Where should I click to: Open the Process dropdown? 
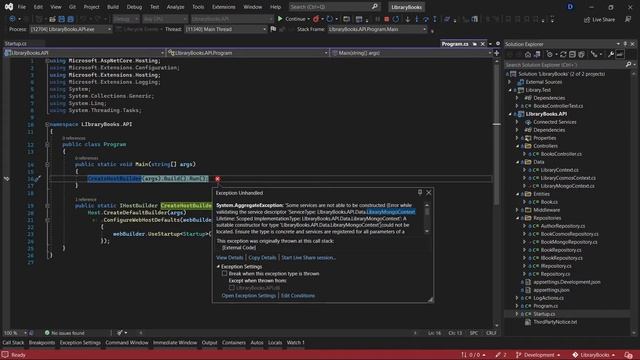click(x=71, y=29)
